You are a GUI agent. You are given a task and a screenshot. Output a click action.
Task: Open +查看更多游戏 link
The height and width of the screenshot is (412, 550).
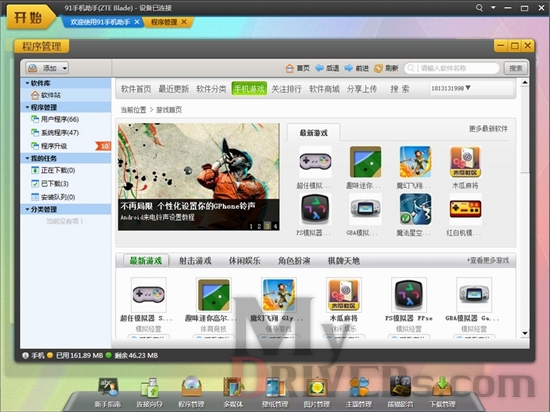click(x=488, y=260)
